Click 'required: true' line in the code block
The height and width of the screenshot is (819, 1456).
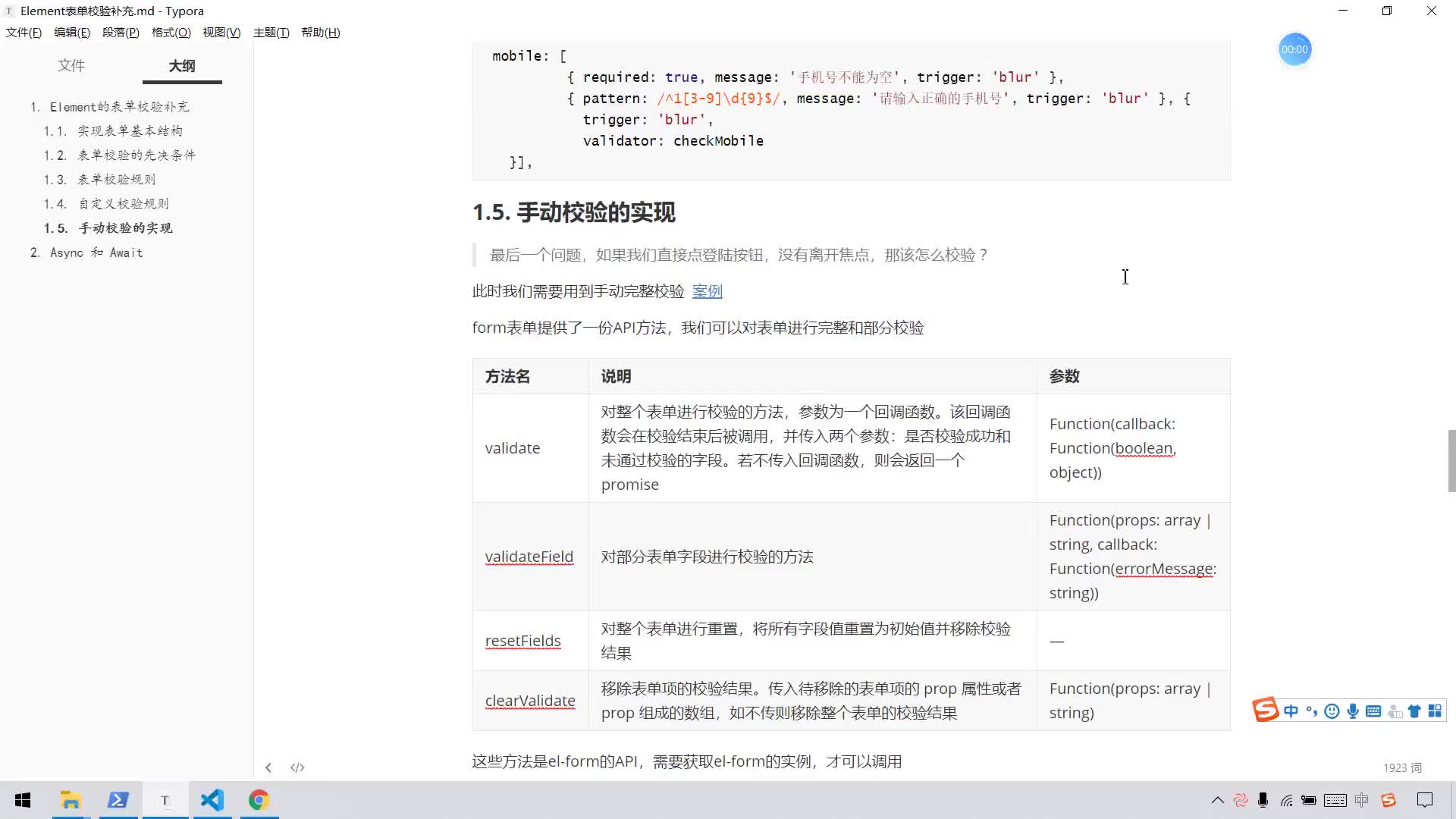[815, 77]
